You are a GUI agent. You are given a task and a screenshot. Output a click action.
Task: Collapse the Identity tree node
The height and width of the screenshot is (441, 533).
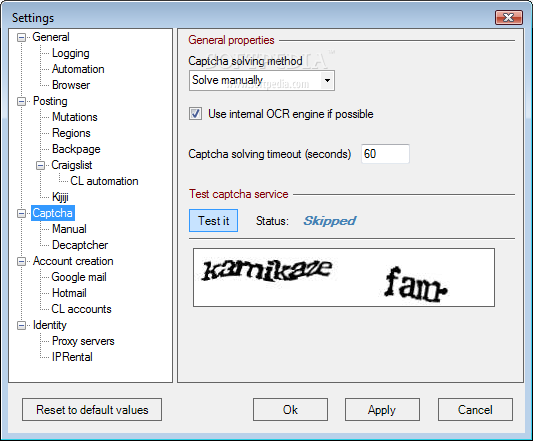tap(21, 325)
